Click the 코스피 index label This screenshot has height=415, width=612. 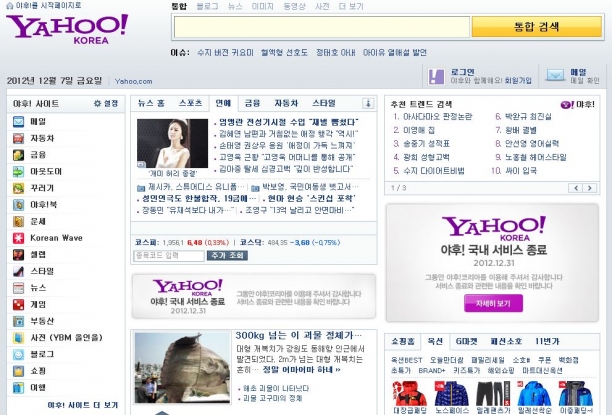(147, 242)
